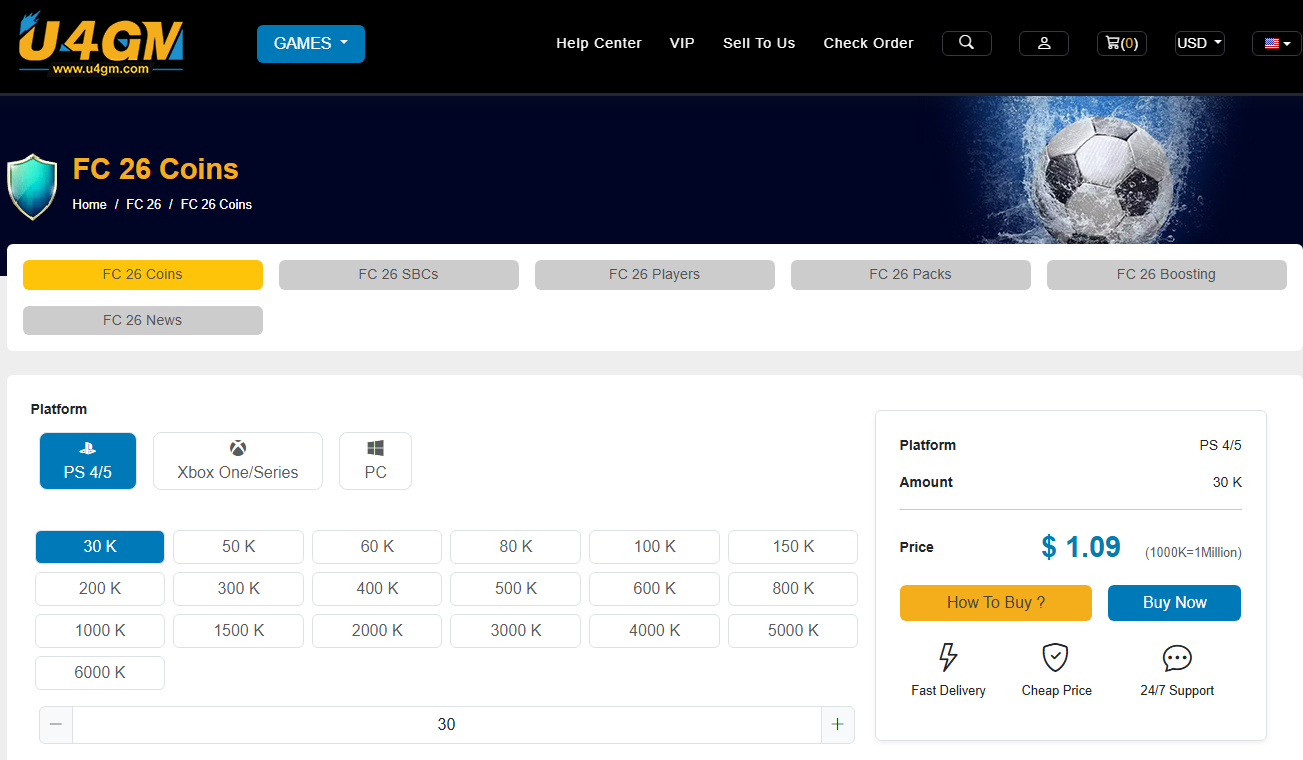The width and height of the screenshot is (1303, 760).
Task: Switch to the FC 26 Players tab
Action: click(x=654, y=275)
